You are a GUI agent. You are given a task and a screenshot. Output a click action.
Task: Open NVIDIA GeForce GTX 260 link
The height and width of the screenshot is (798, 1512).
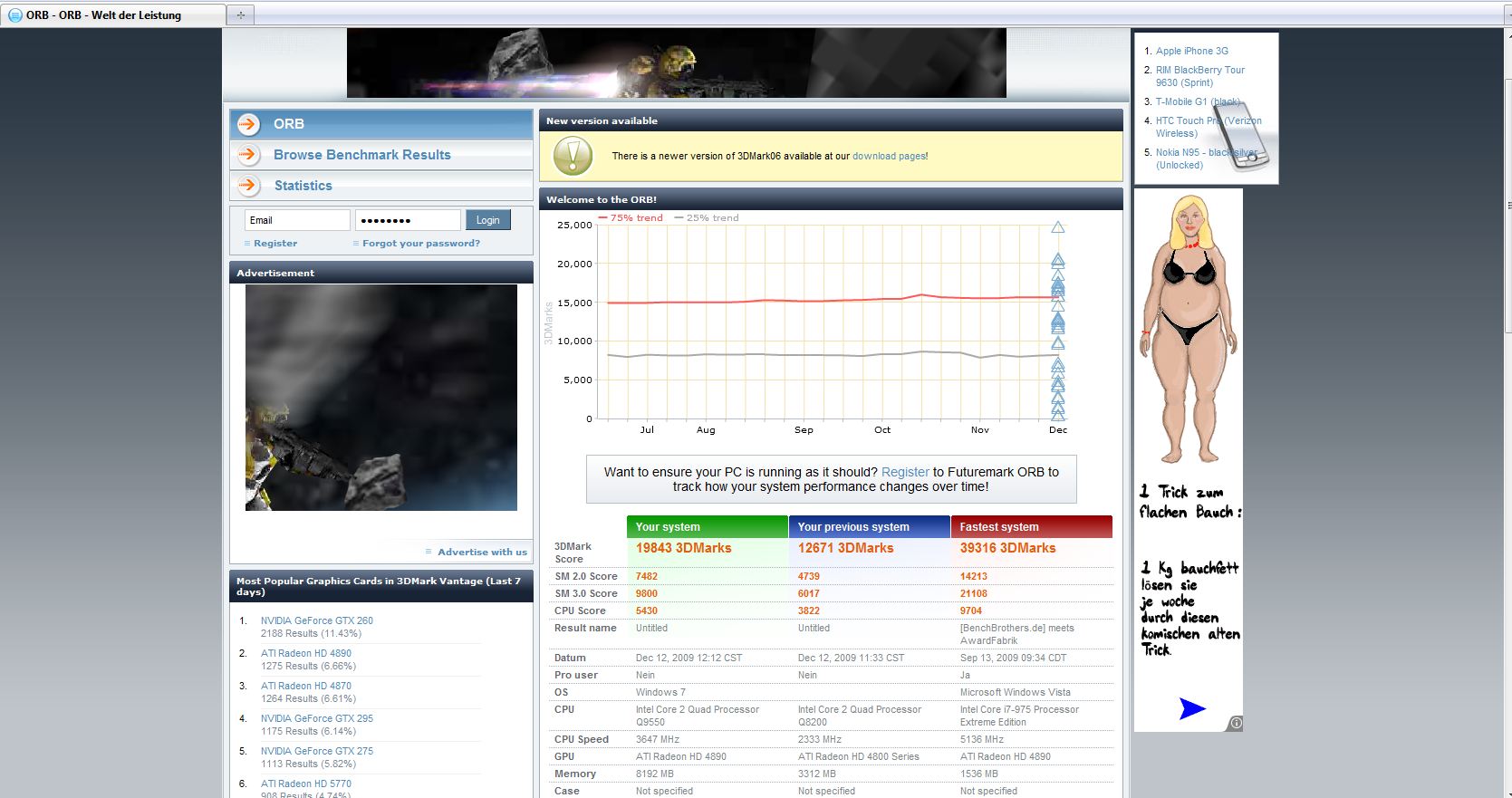pyautogui.click(x=317, y=620)
